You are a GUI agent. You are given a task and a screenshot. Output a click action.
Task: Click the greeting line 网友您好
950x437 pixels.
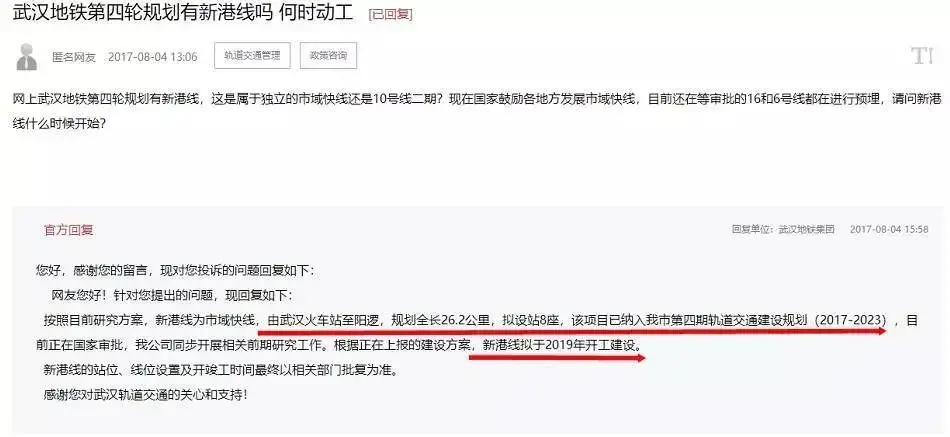pyautogui.click(x=172, y=296)
